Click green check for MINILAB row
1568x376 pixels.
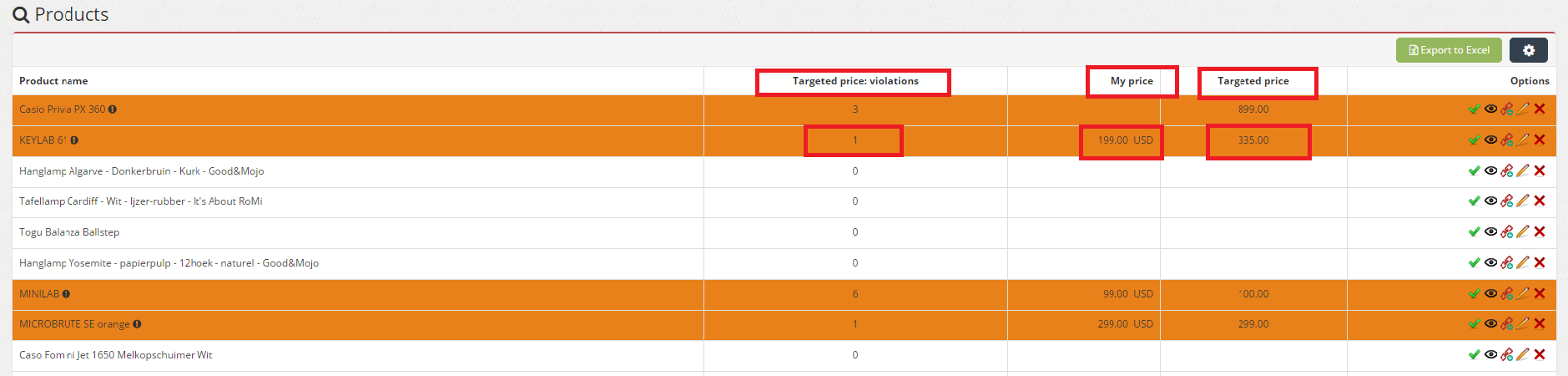(x=1474, y=293)
